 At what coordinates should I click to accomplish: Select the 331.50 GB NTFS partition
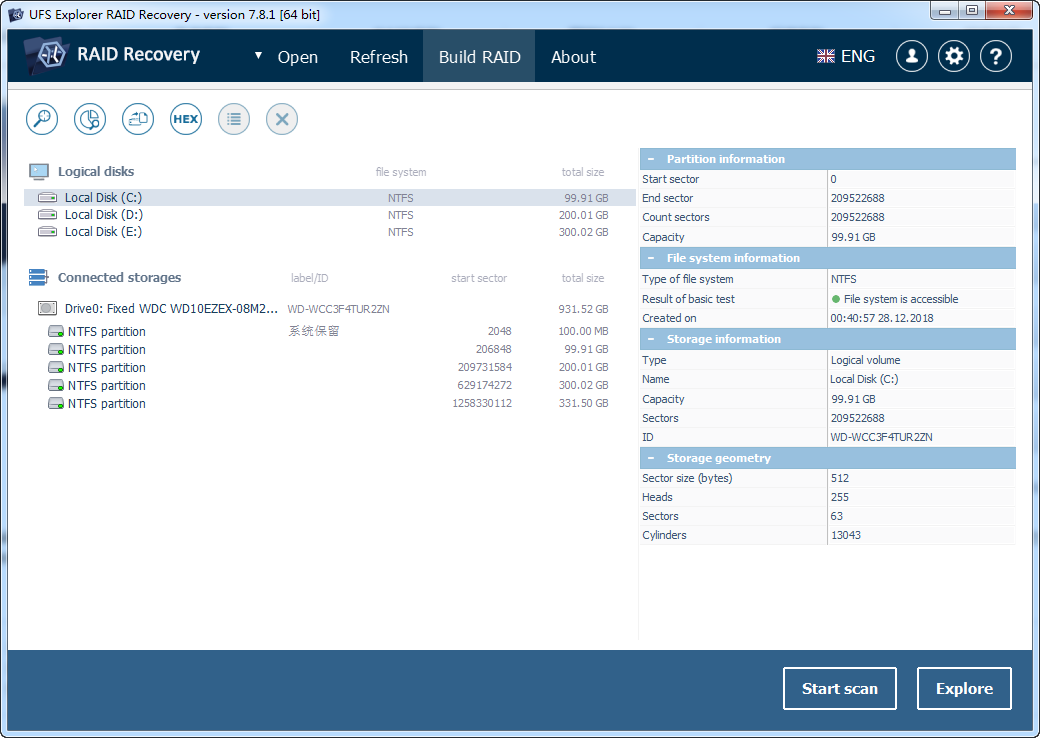pyautogui.click(x=330, y=403)
